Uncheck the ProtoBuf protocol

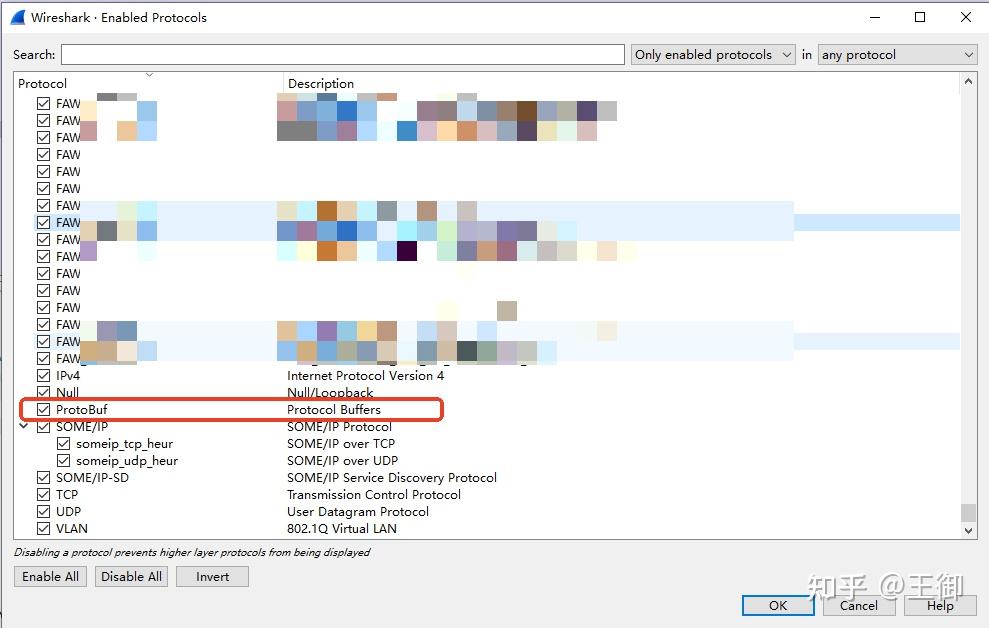(x=43, y=409)
